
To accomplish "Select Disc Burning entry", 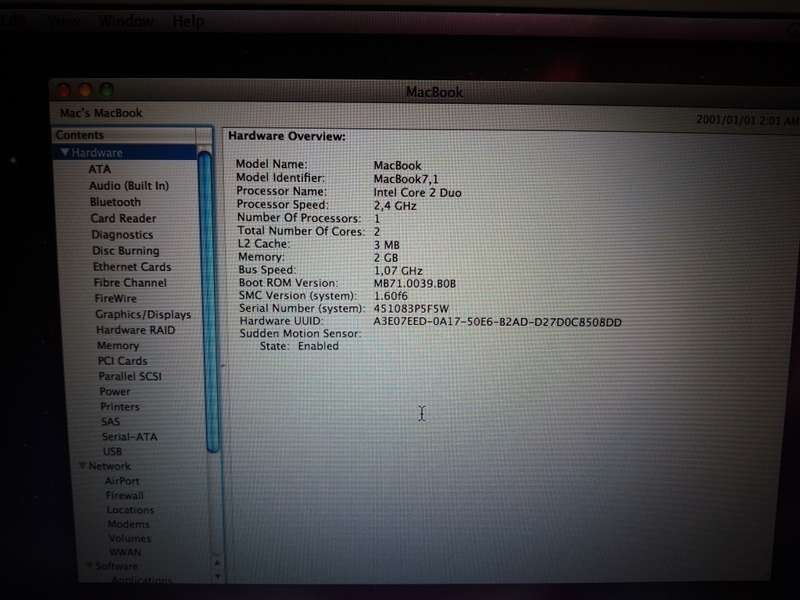I will tap(126, 251).
